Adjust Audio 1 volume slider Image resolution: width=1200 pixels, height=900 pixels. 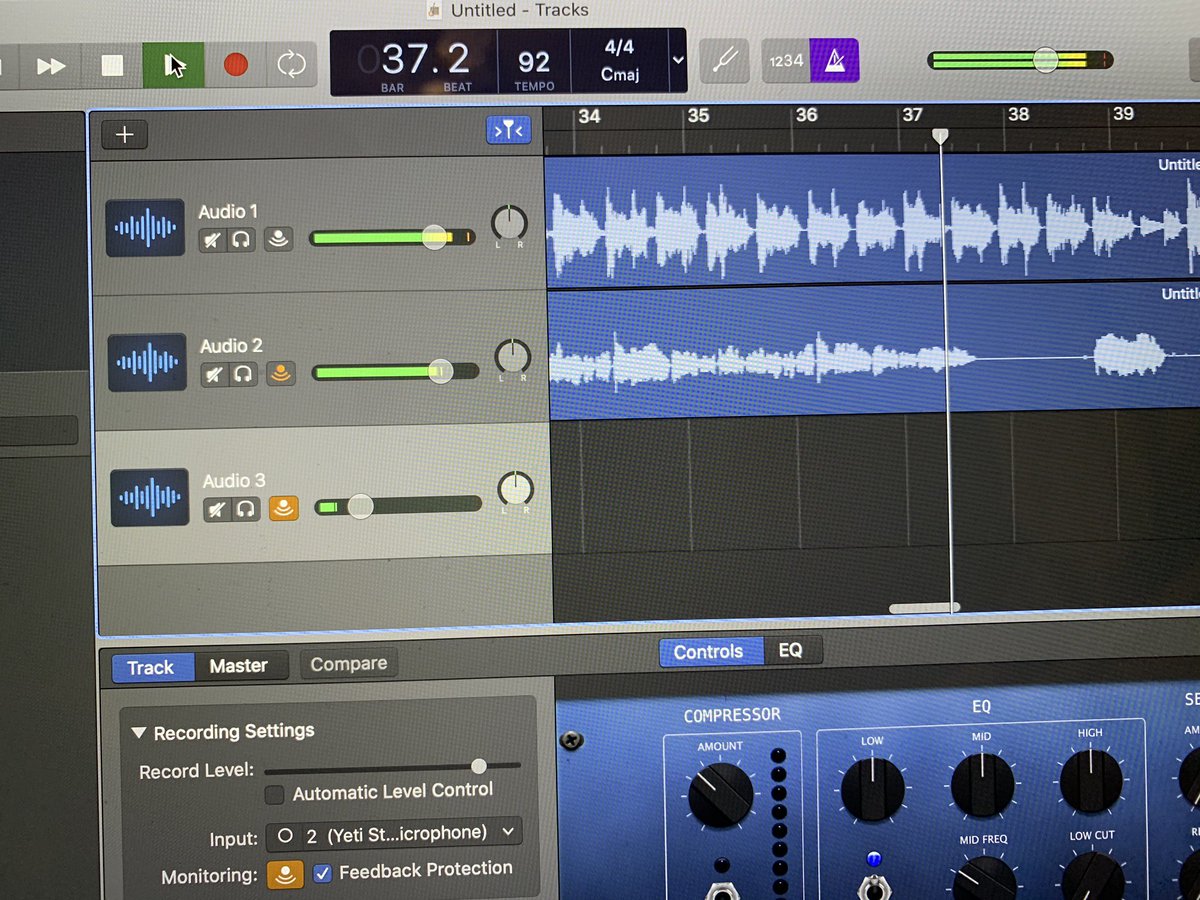click(x=394, y=237)
